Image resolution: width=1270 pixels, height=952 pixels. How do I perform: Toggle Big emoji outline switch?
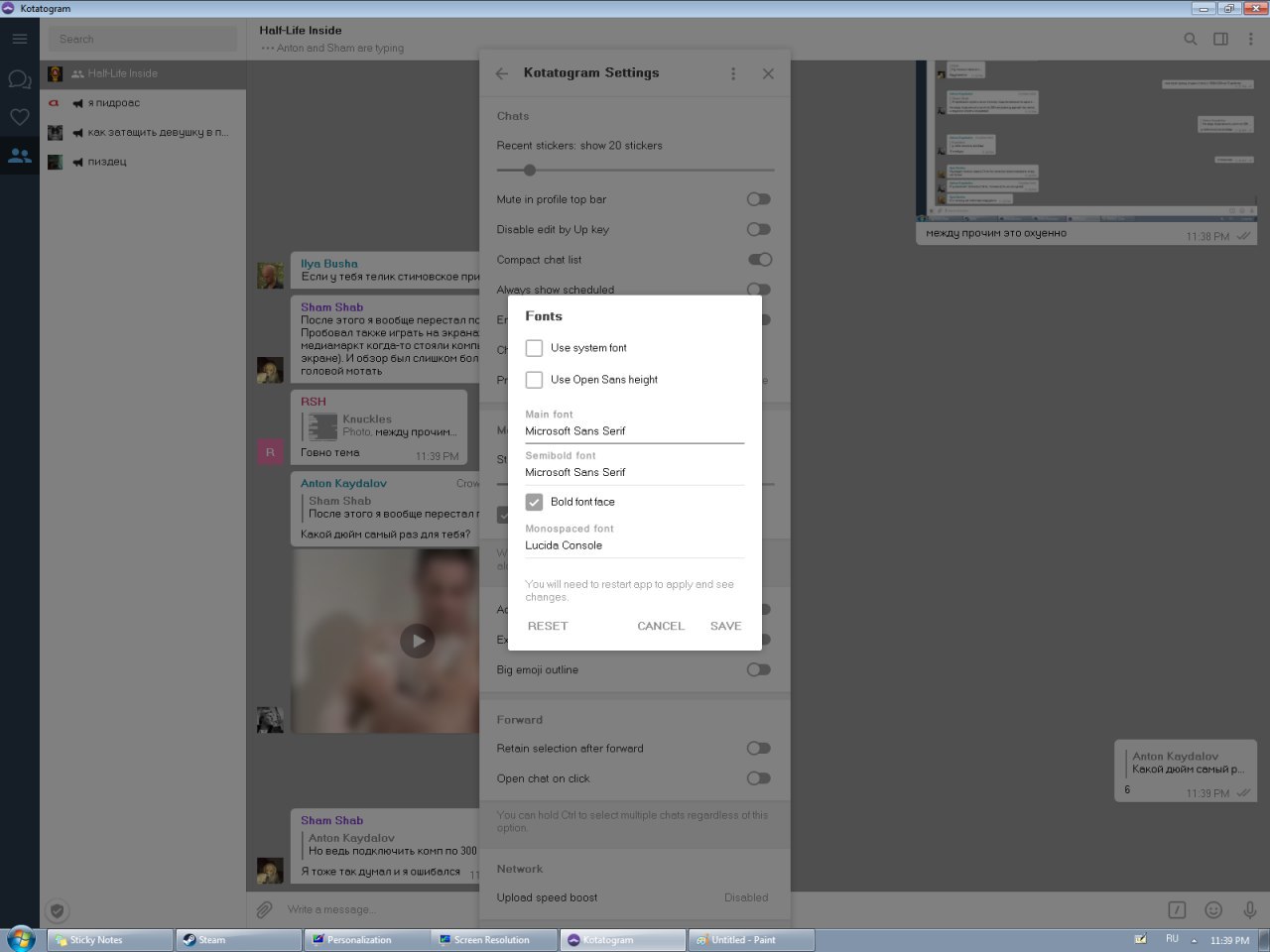point(759,669)
